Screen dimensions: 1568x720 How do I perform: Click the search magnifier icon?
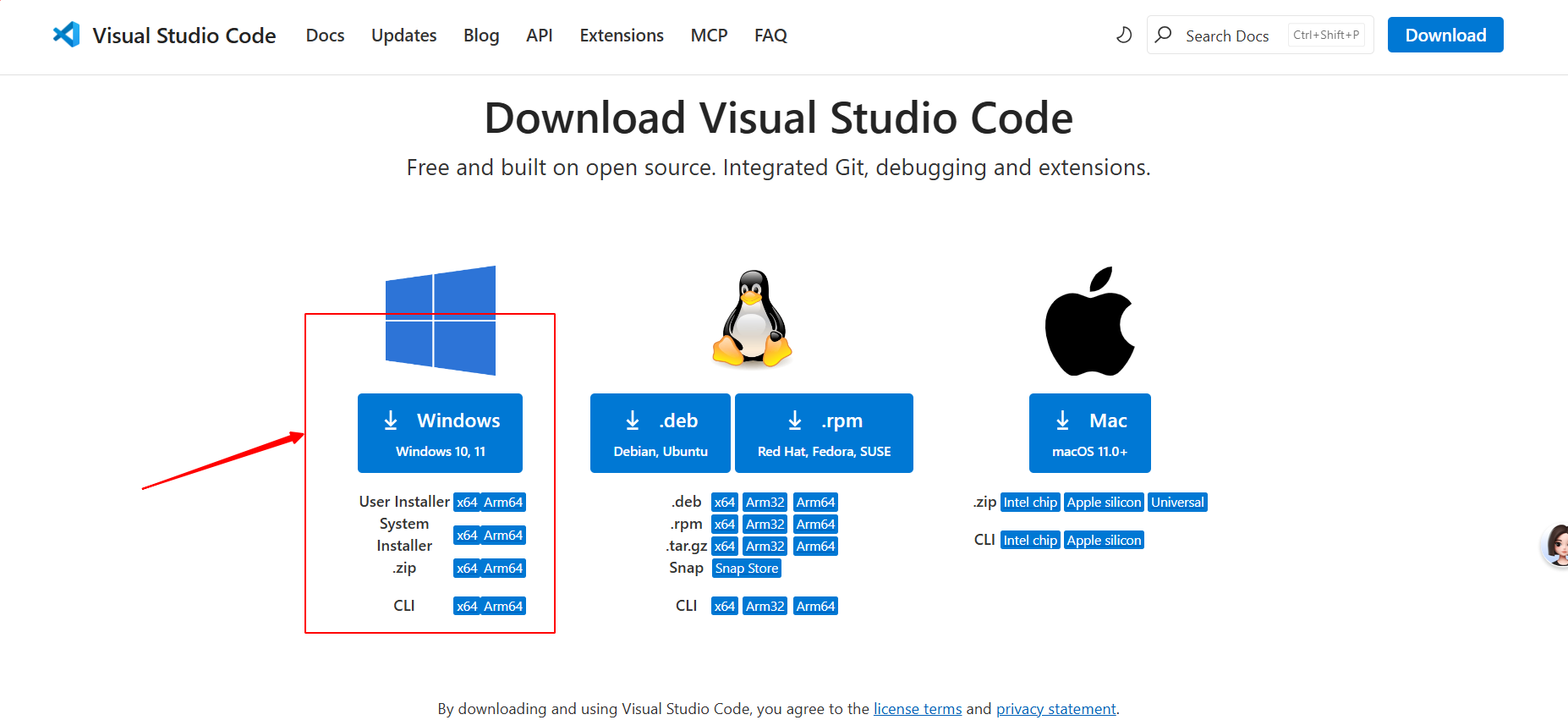[x=1164, y=35]
